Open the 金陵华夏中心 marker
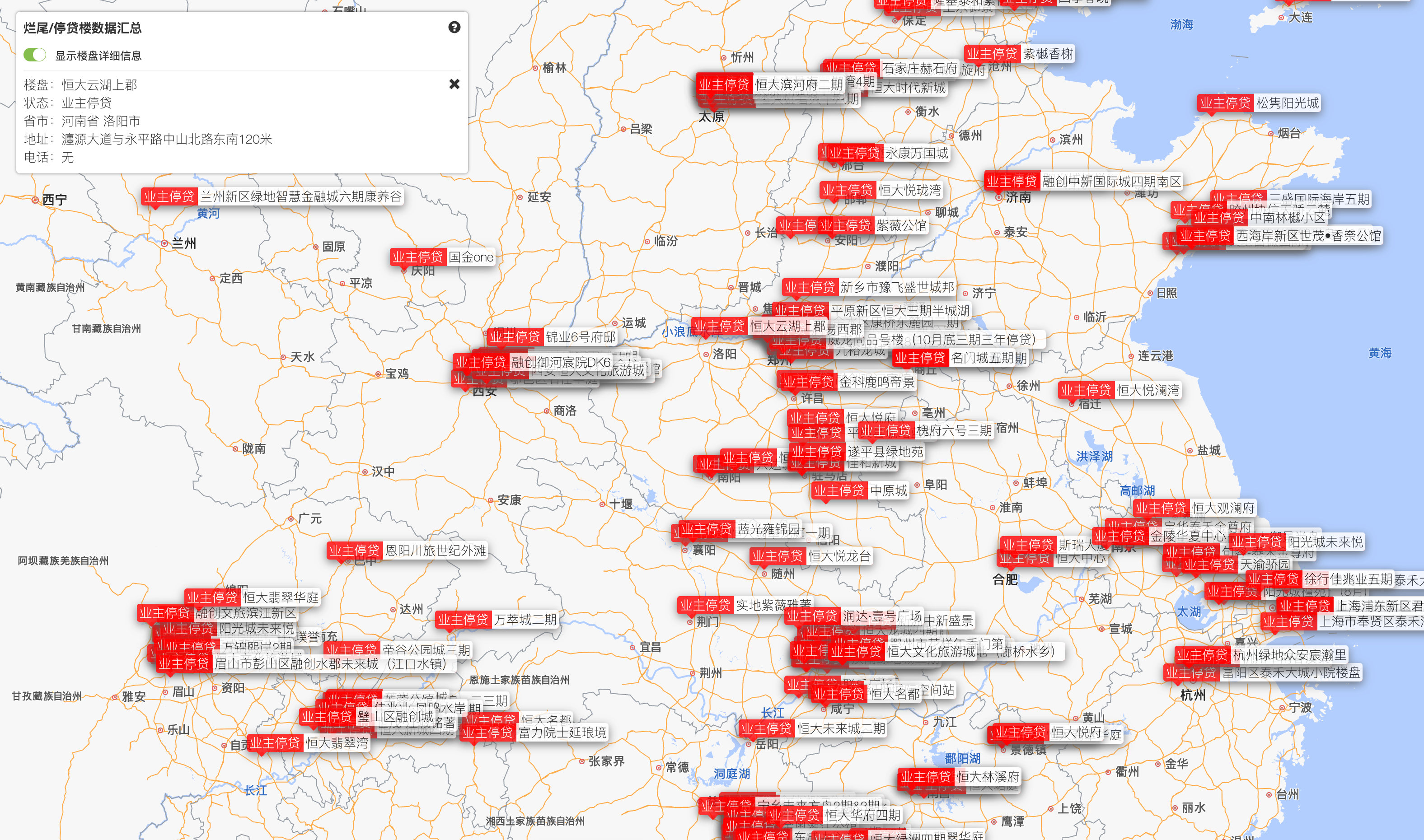1424x840 pixels. (x=1160, y=536)
